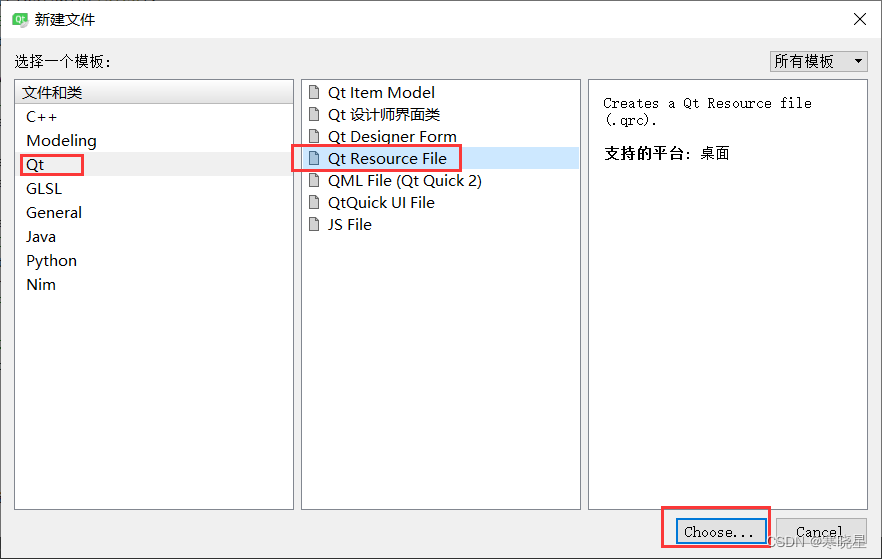Click the Qt 设计师界面类 file icon
Viewport: 882px width, 559px height.
pyautogui.click(x=314, y=114)
